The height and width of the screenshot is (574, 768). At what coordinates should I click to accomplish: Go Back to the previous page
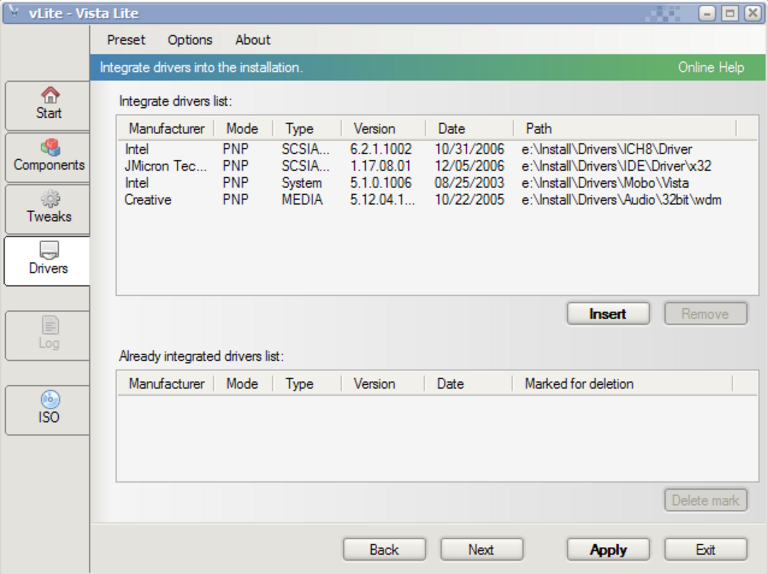(x=384, y=550)
